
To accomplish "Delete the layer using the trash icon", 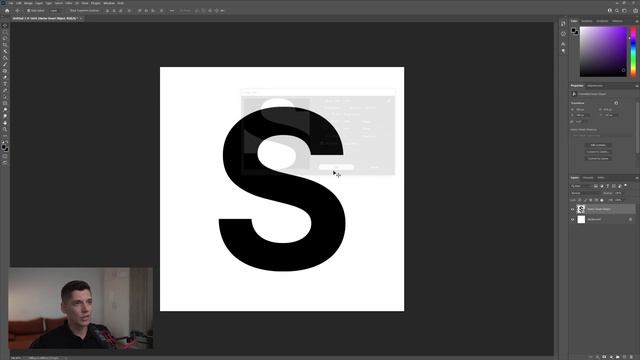I will (x=631, y=357).
